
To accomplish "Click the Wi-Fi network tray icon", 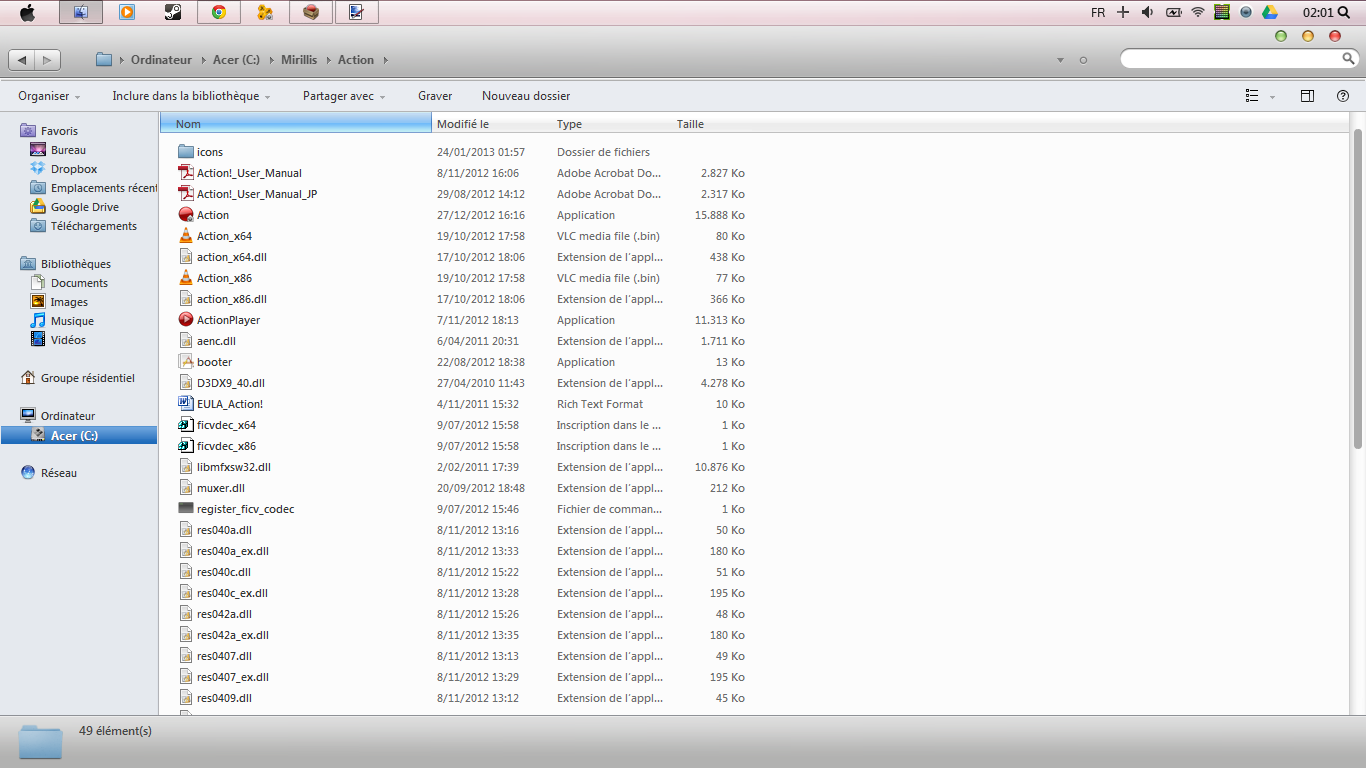I will [x=1198, y=12].
